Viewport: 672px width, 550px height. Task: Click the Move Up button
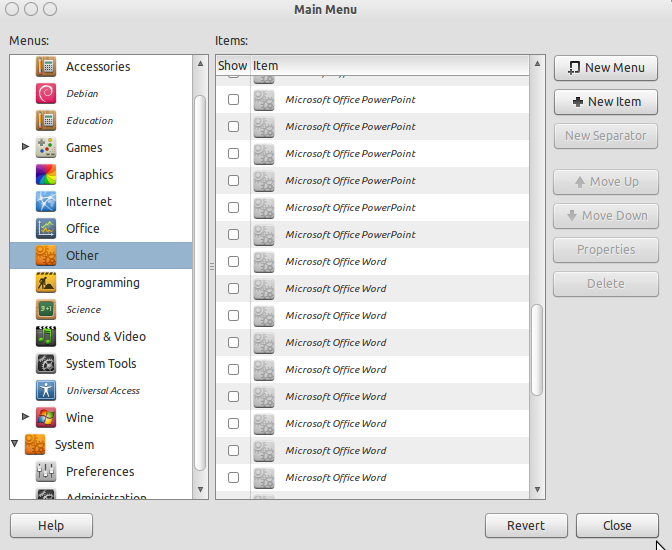tap(606, 182)
